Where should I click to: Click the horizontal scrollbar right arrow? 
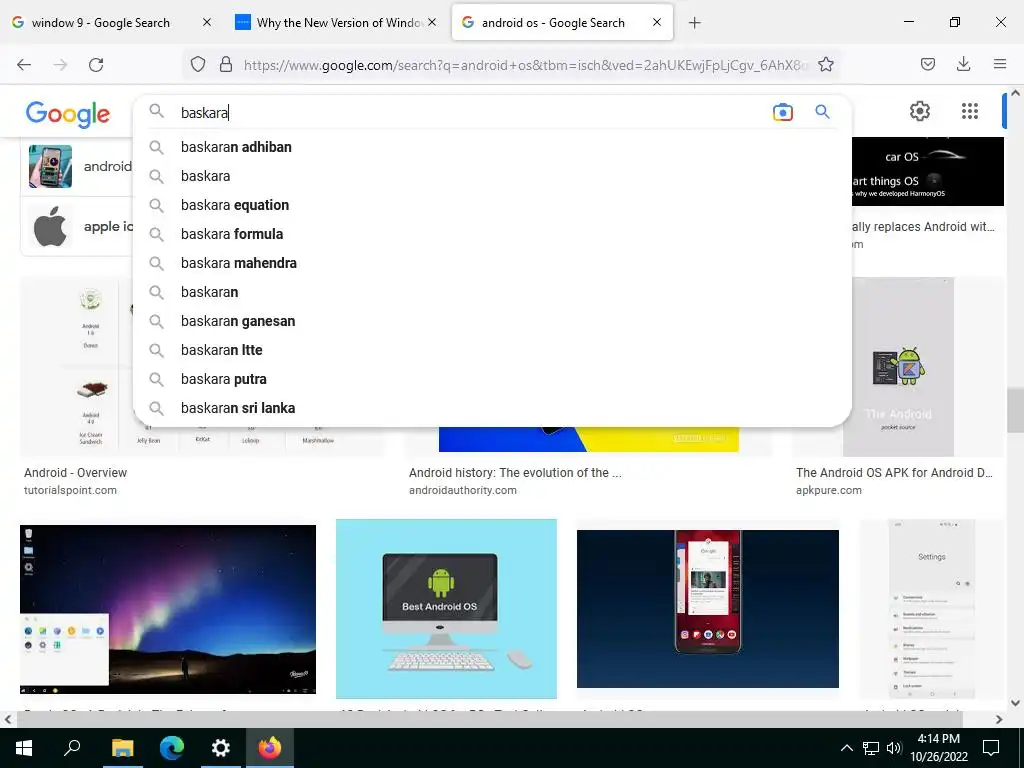[x=999, y=720]
